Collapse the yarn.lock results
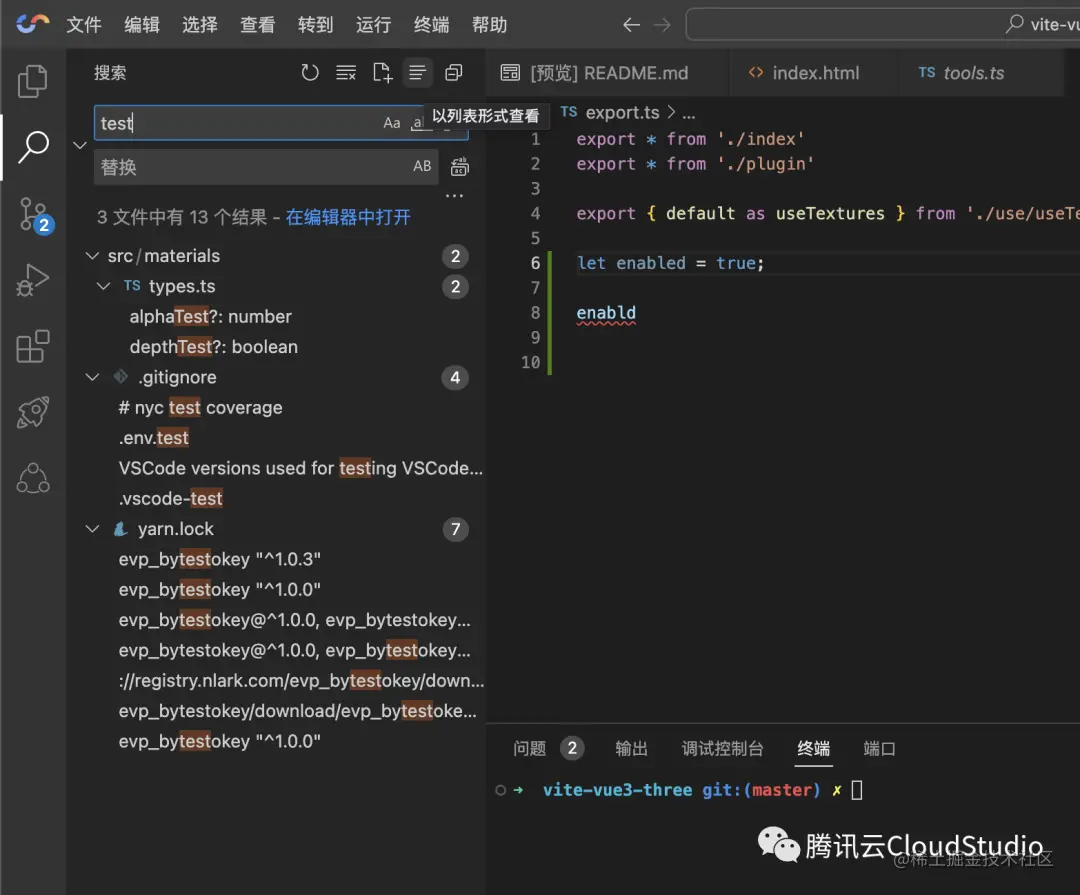 point(92,528)
